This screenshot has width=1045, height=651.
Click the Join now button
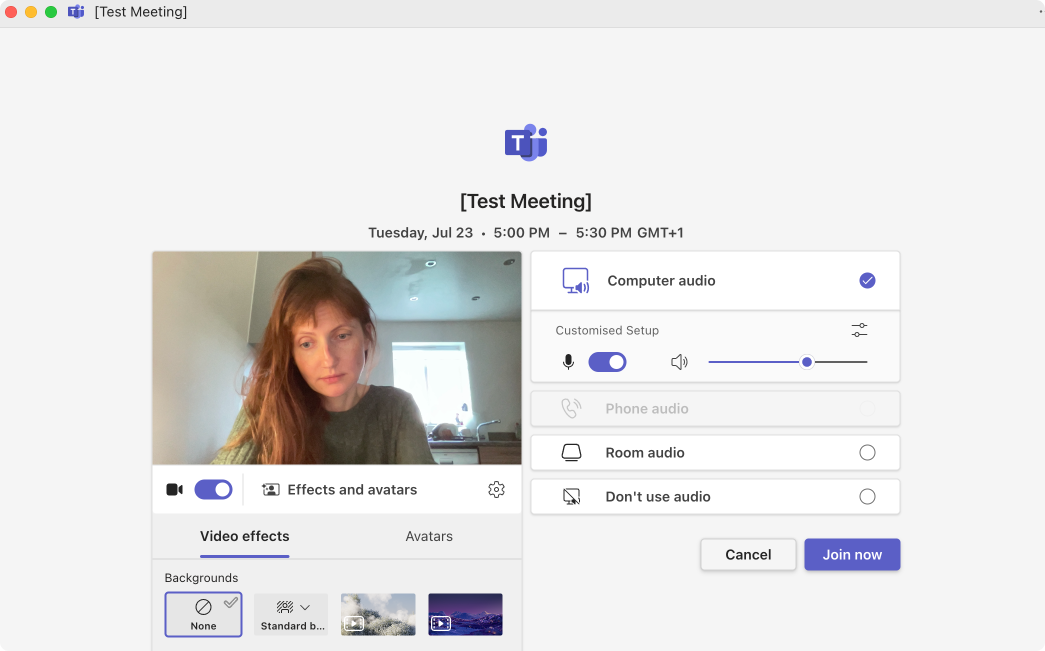click(852, 554)
